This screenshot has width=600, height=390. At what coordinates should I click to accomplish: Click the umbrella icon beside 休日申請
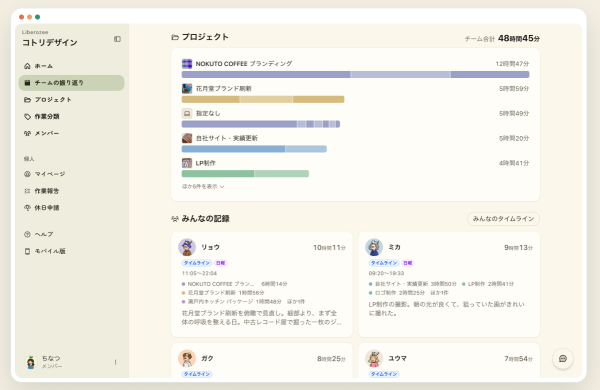pyautogui.click(x=27, y=207)
